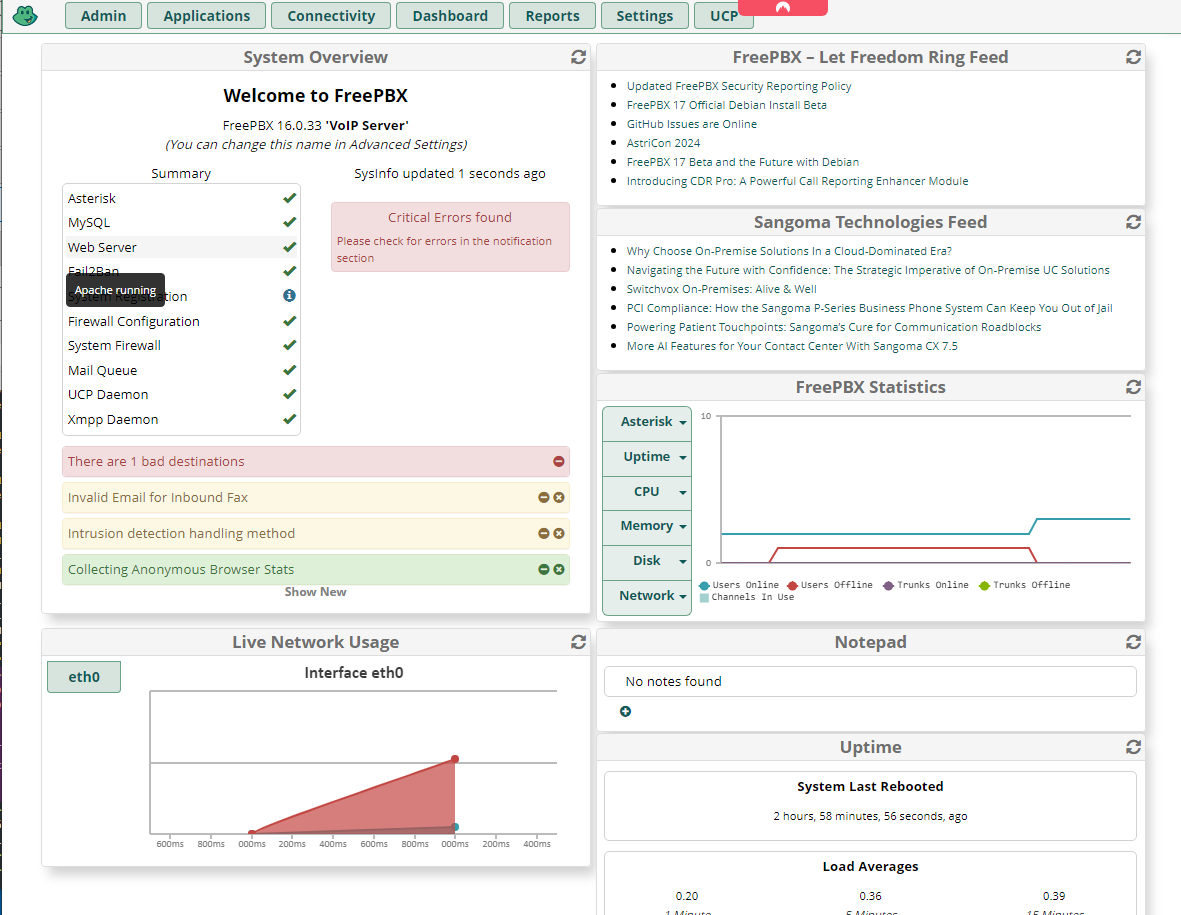
Task: Refresh the System Overview panel
Action: pos(578,57)
